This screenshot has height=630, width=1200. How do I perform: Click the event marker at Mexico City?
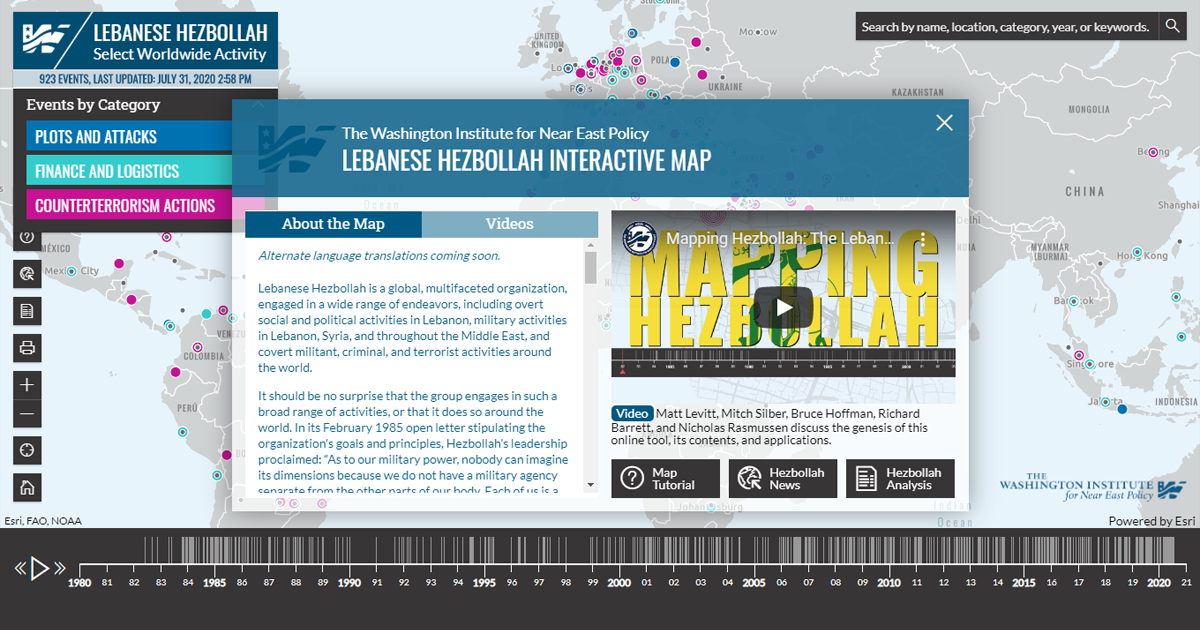click(71, 270)
